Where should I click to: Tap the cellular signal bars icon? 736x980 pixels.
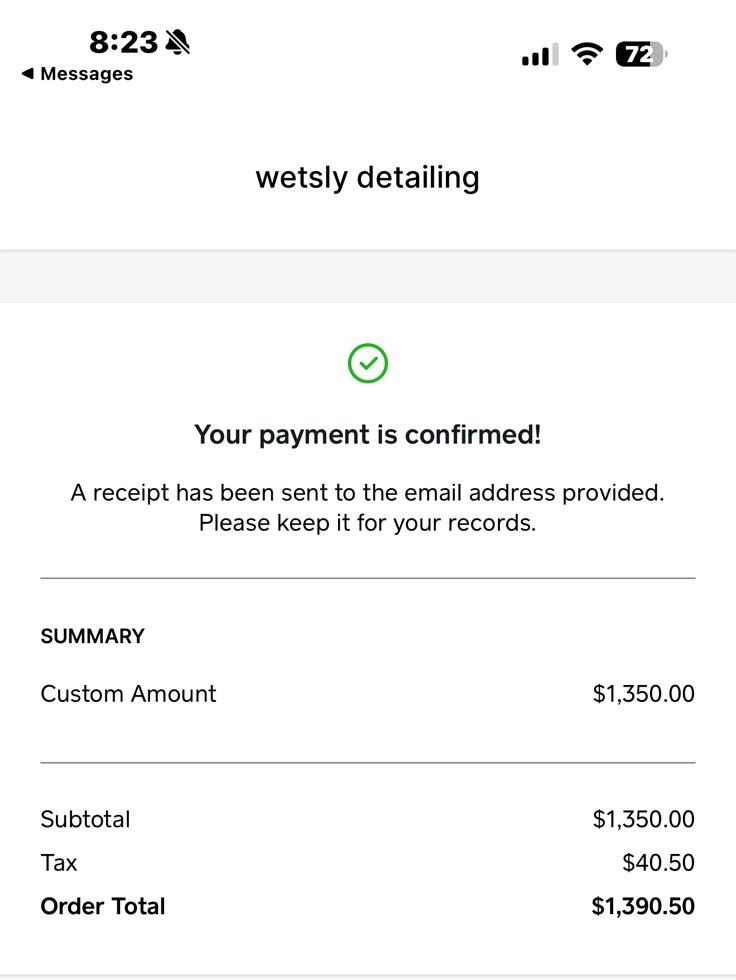point(540,55)
